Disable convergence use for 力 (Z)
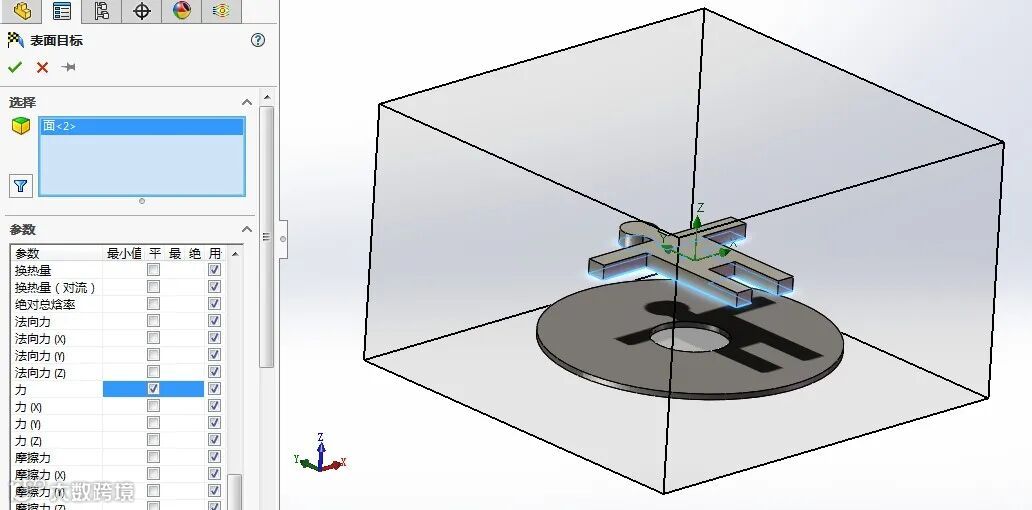Image resolution: width=1032 pixels, height=510 pixels. point(215,440)
